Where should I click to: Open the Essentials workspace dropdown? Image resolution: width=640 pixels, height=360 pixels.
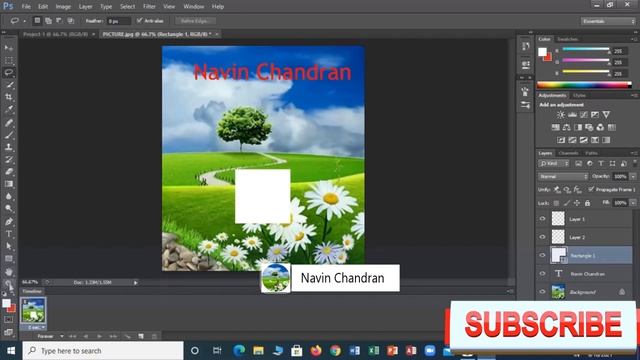608,21
